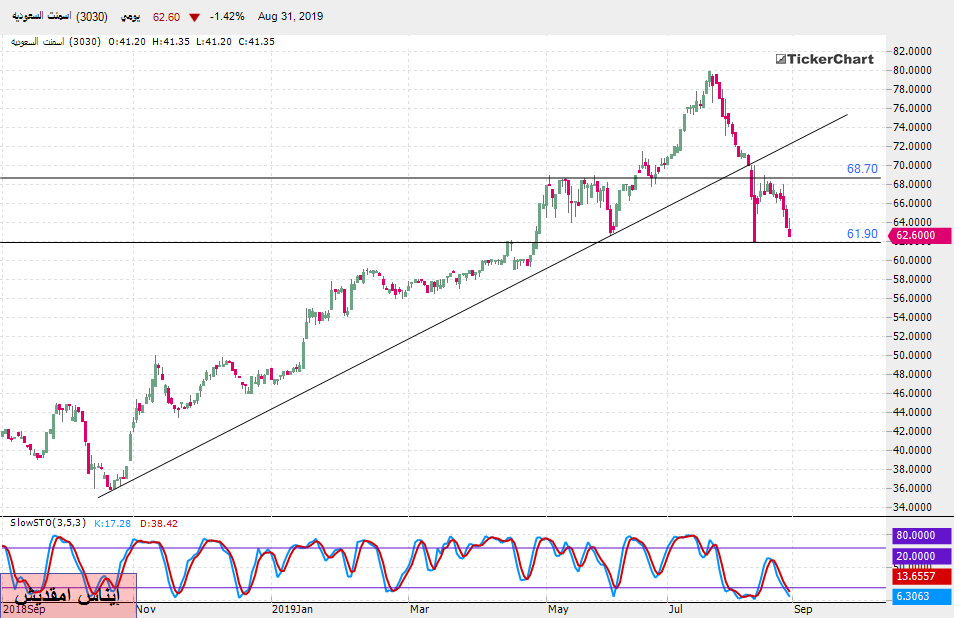This screenshot has width=954, height=618.
Task: Click the stochastic D:38.42 value label
Action: point(157,523)
